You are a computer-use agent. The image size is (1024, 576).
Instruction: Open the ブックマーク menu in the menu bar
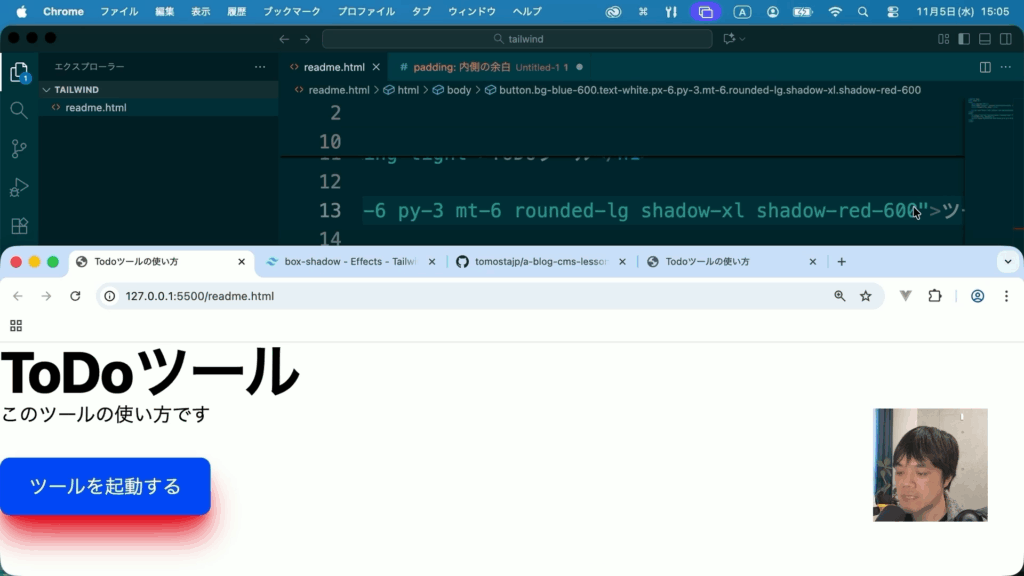point(292,12)
